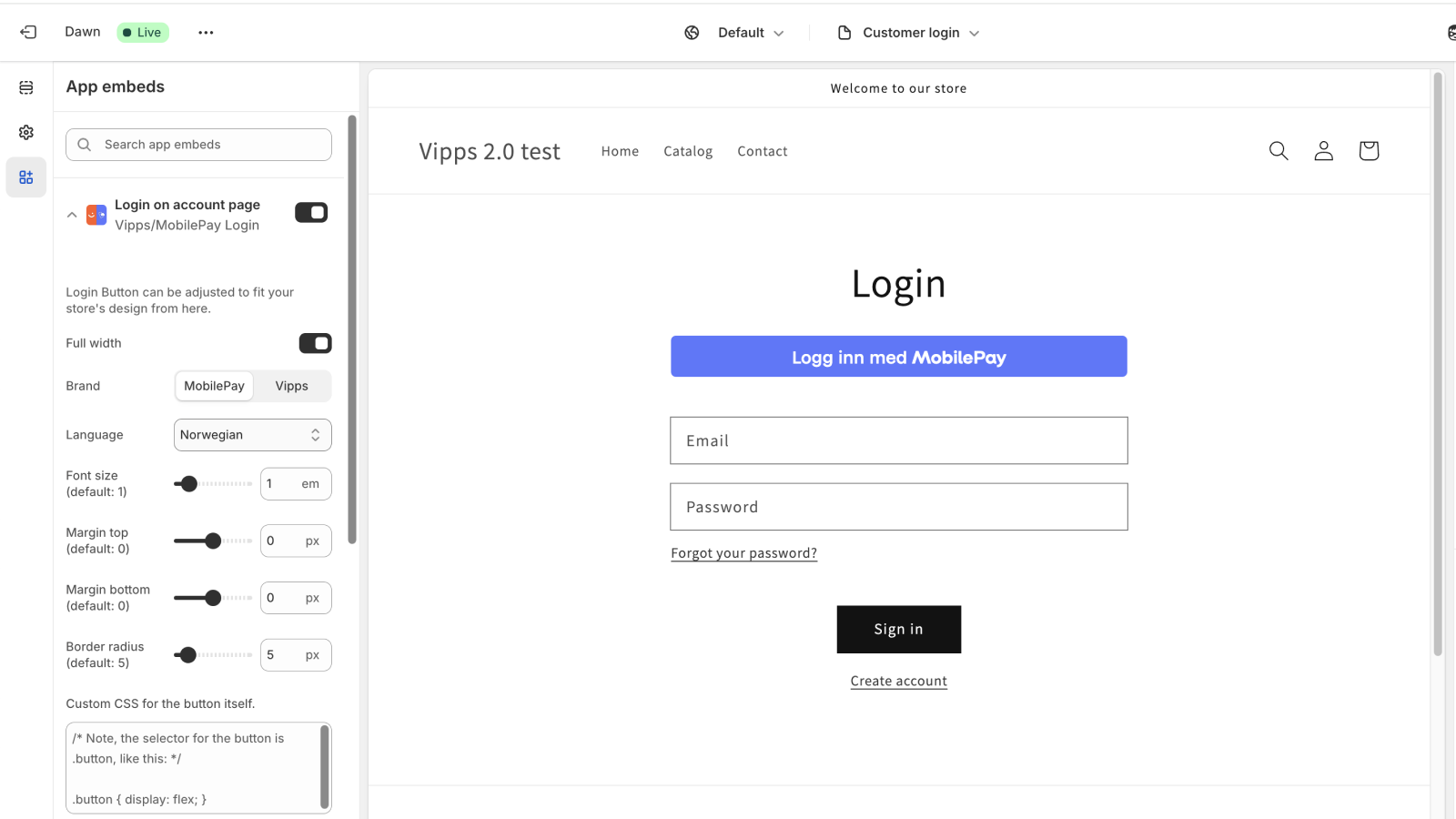
Task: Open Catalog in store navigation
Action: [x=688, y=151]
